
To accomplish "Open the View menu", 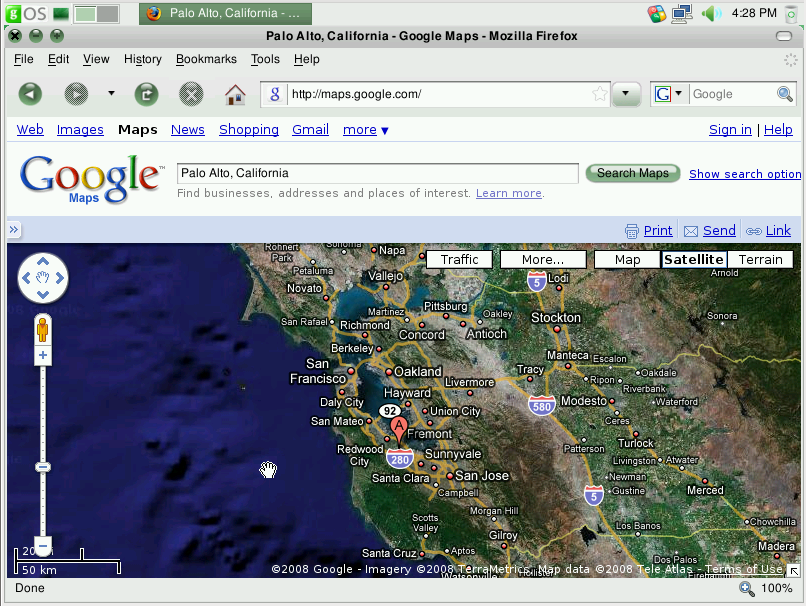I will tap(96, 60).
